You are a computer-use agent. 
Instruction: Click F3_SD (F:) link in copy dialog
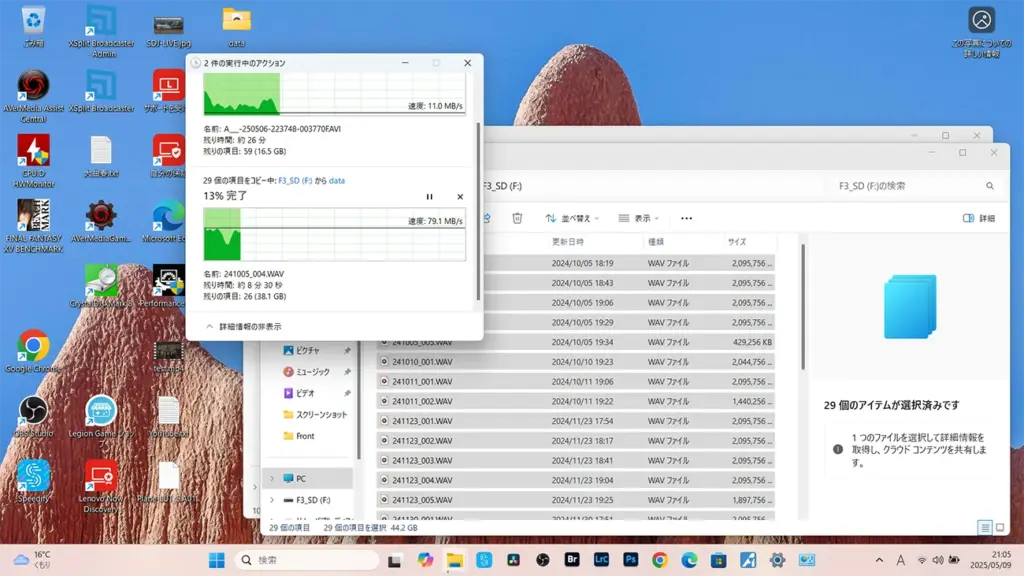[295, 181]
